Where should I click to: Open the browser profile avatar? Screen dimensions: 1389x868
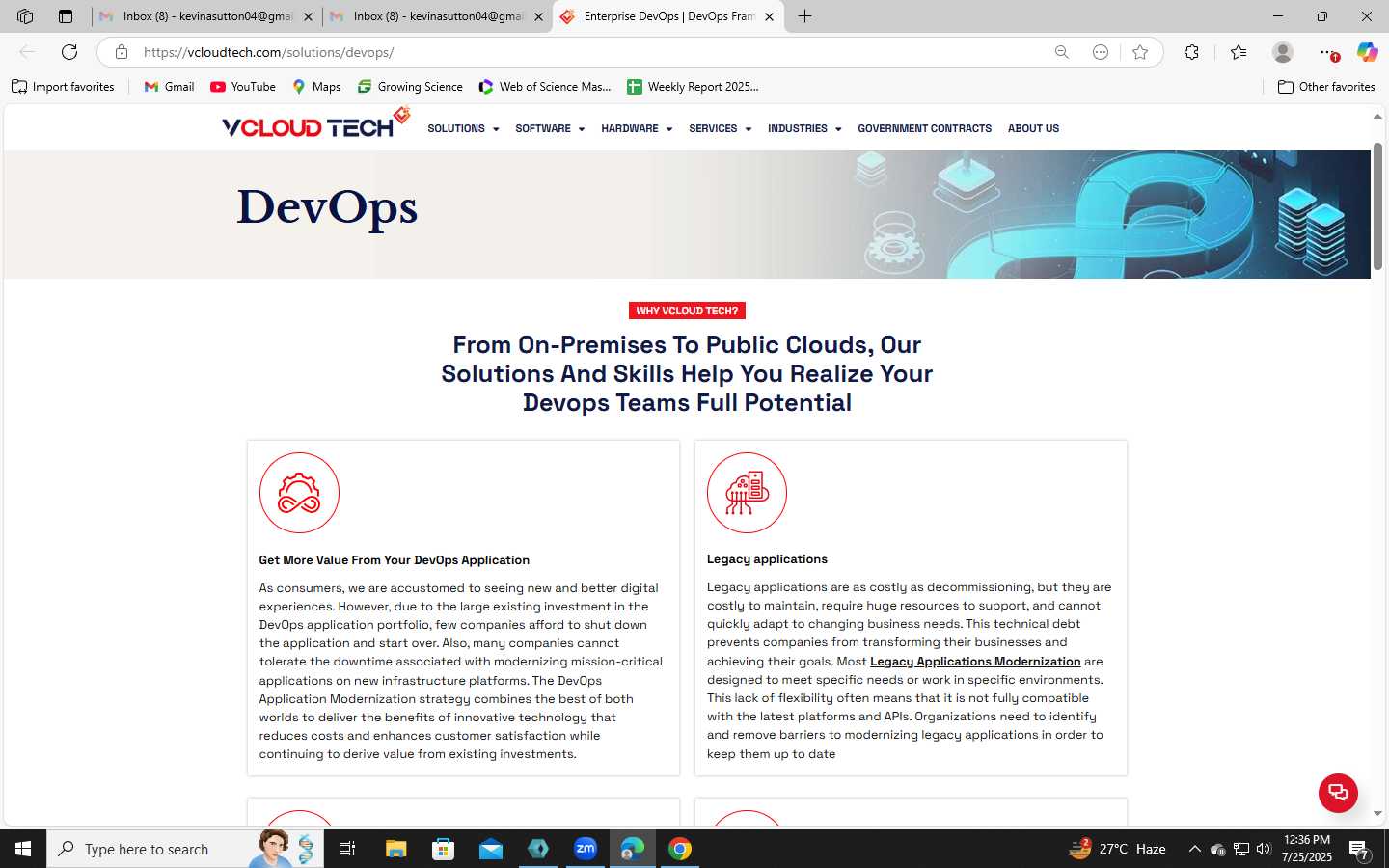coord(1282,52)
